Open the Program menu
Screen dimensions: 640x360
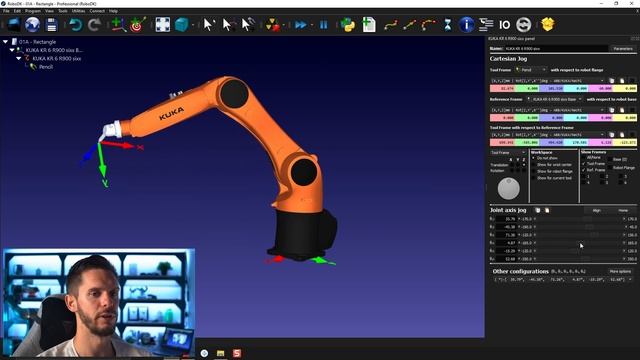tap(33, 11)
